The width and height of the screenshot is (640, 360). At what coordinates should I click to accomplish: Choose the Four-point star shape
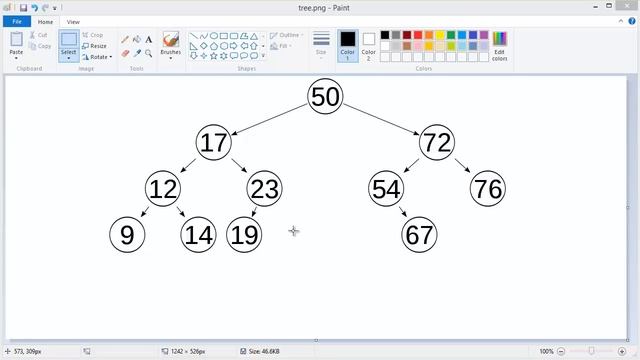click(x=204, y=56)
